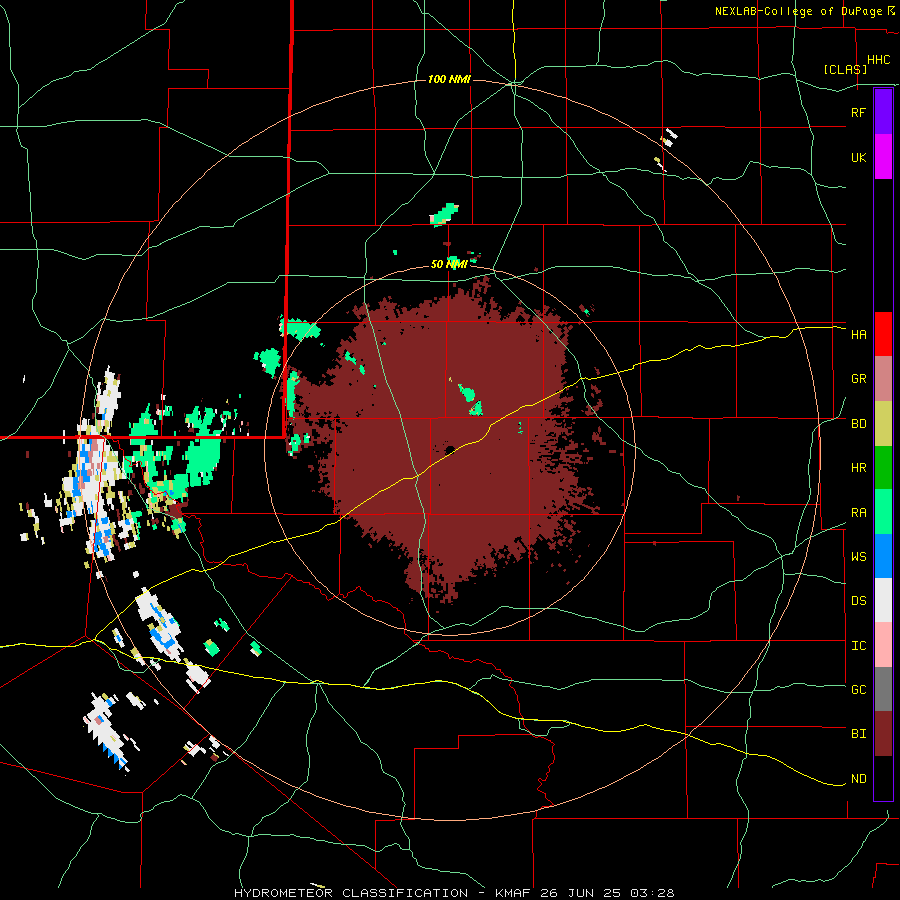Click the RA legend label

click(x=858, y=513)
